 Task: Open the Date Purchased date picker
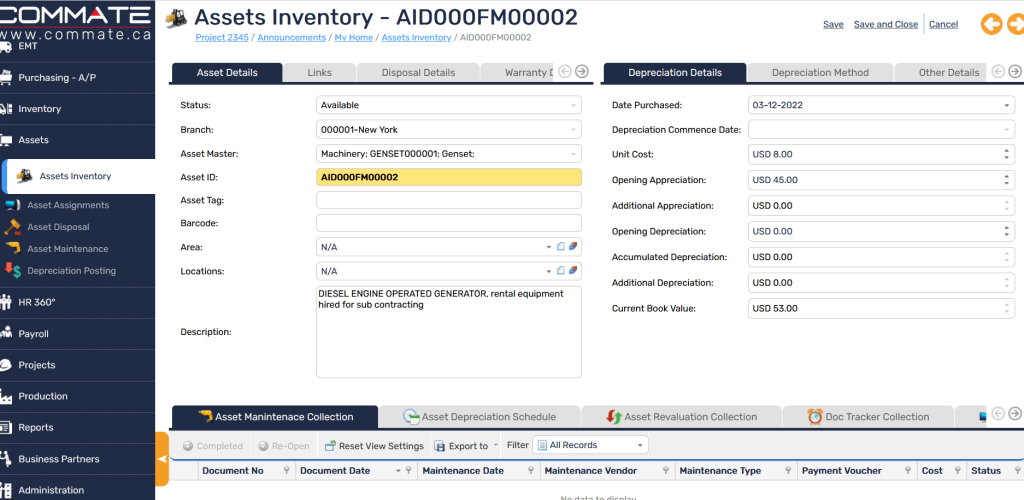1006,105
